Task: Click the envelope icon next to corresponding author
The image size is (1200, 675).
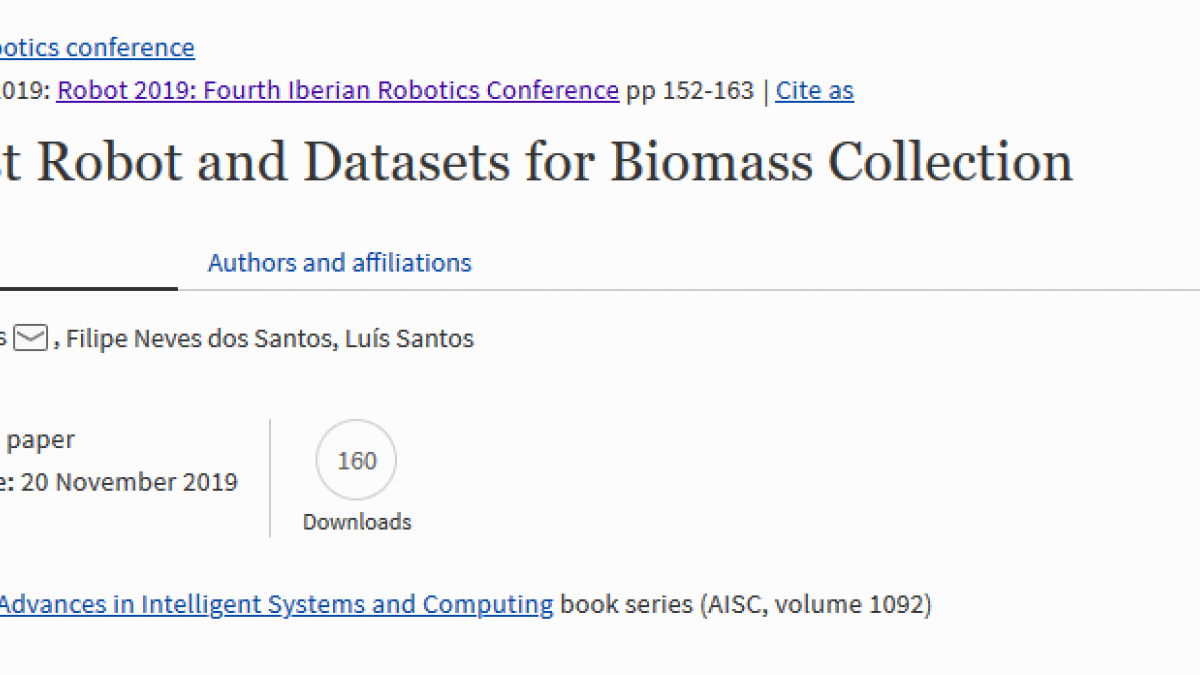Action: pyautogui.click(x=31, y=338)
